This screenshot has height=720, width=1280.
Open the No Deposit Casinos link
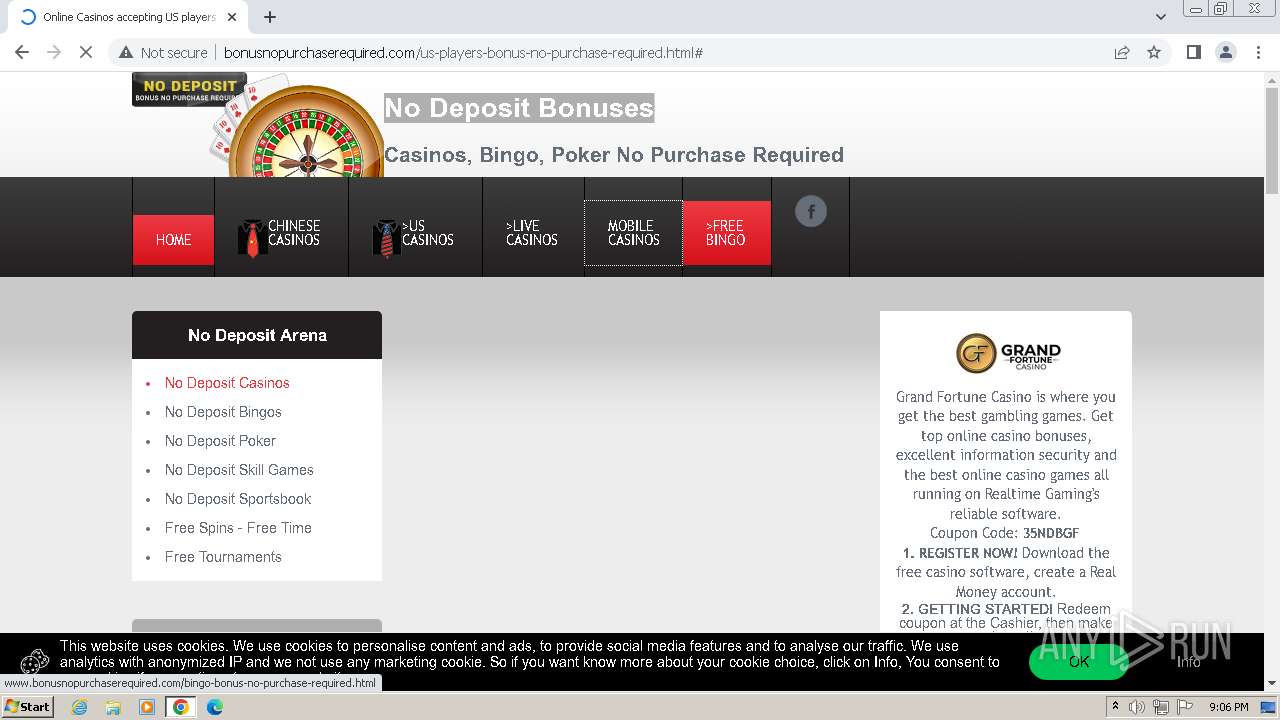click(x=227, y=383)
